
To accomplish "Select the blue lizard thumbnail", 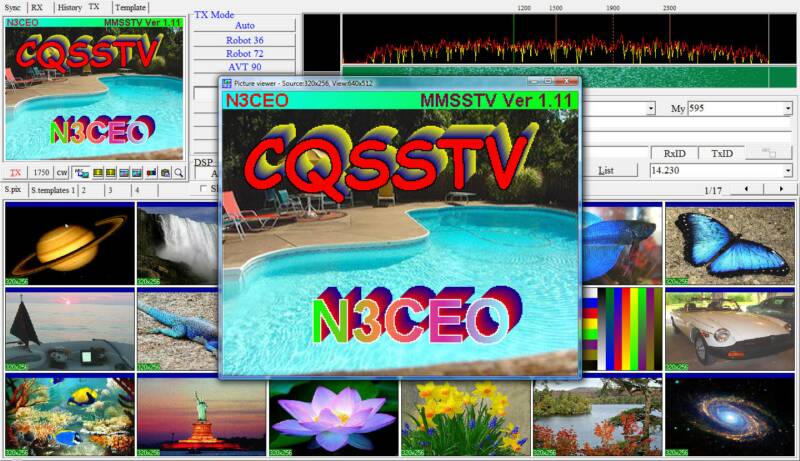I will pyautogui.click(x=178, y=329).
